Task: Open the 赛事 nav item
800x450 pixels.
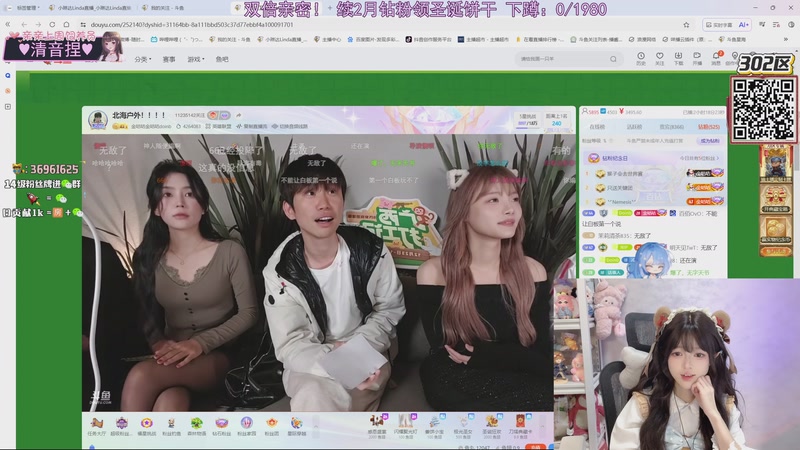Action: pyautogui.click(x=169, y=59)
